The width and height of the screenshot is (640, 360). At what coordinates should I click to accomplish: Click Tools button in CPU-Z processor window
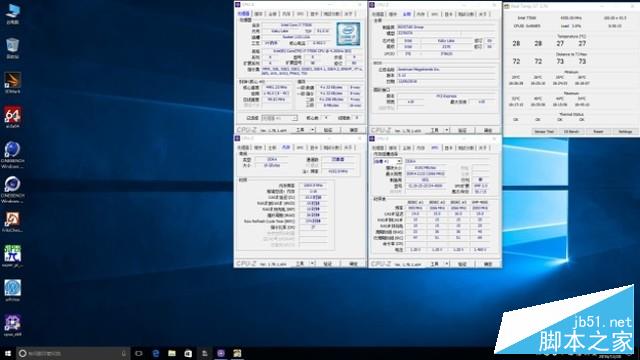(x=300, y=130)
